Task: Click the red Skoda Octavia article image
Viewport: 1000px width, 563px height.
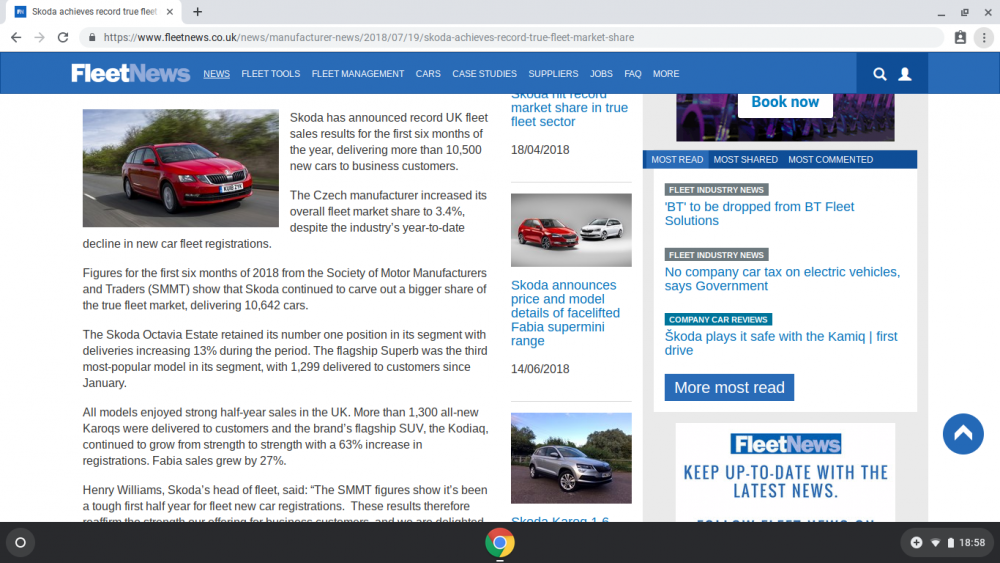Action: (x=180, y=168)
